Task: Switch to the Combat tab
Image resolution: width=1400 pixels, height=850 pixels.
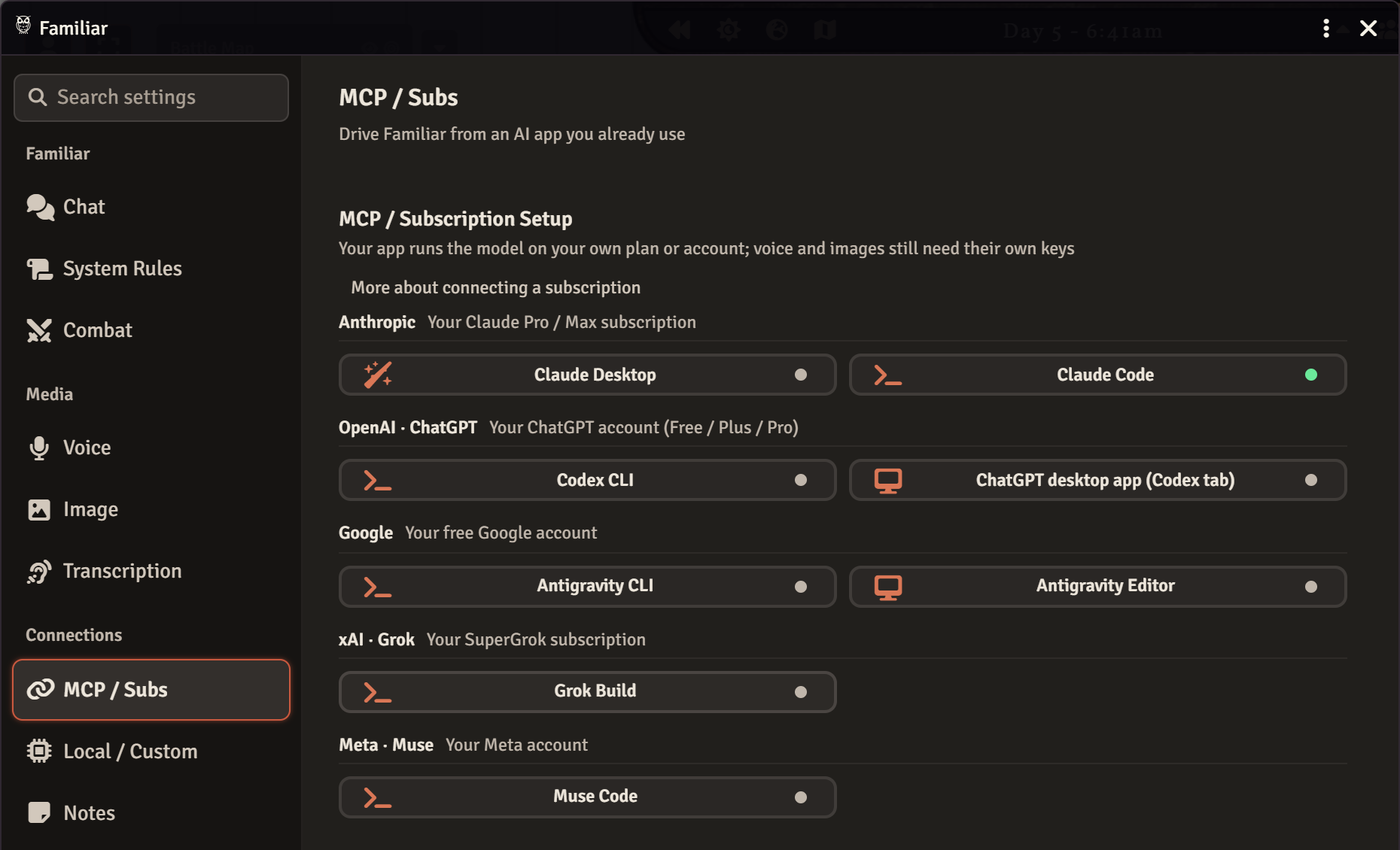Action: [151, 330]
